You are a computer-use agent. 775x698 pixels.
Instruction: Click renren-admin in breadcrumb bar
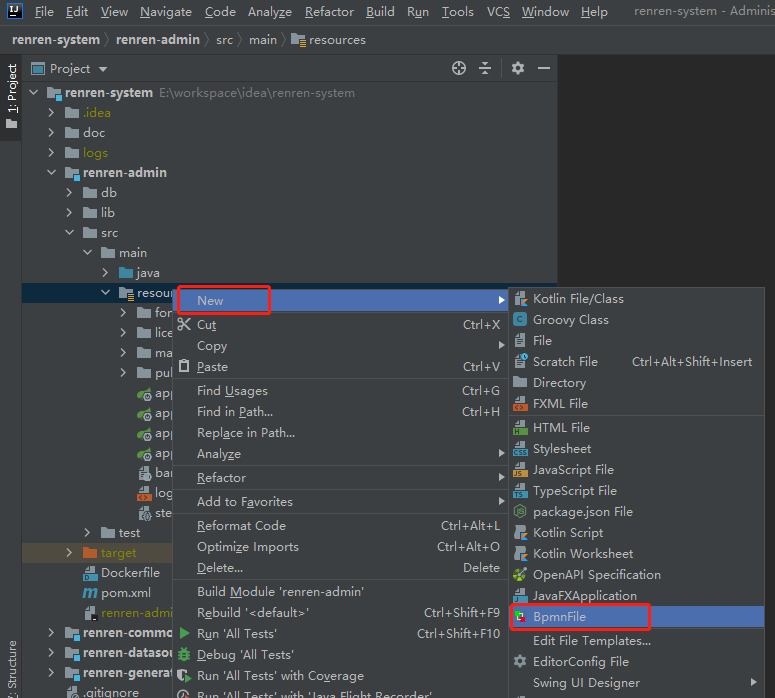[158, 40]
